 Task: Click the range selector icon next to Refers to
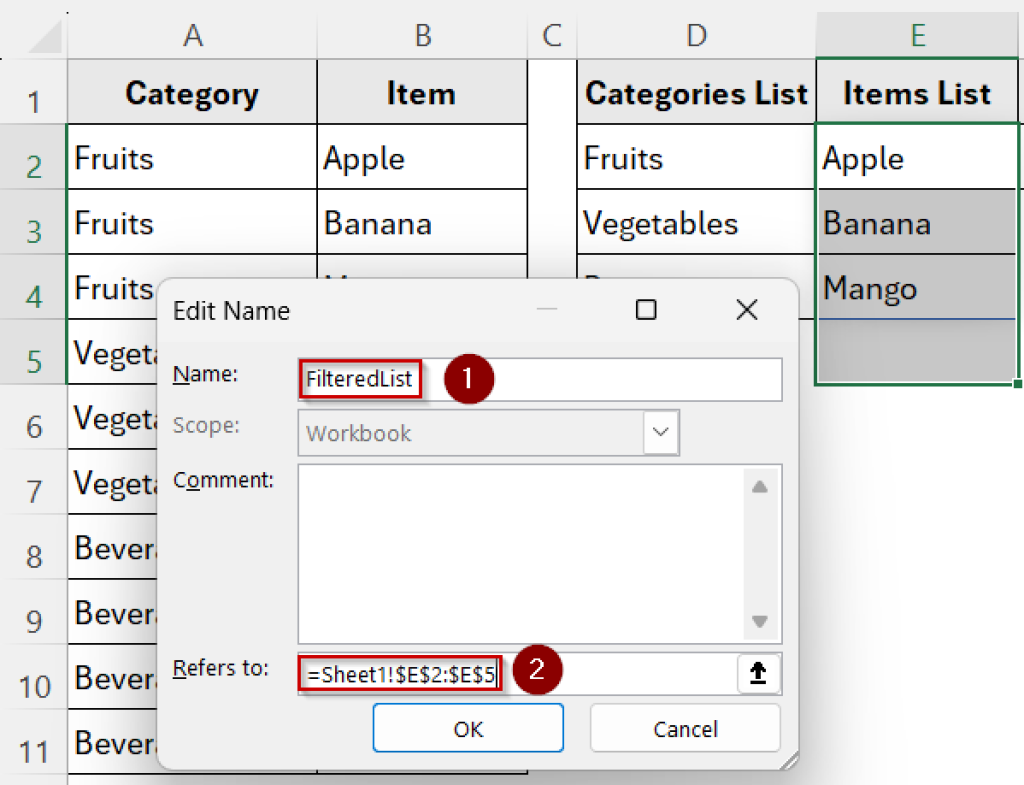click(757, 673)
